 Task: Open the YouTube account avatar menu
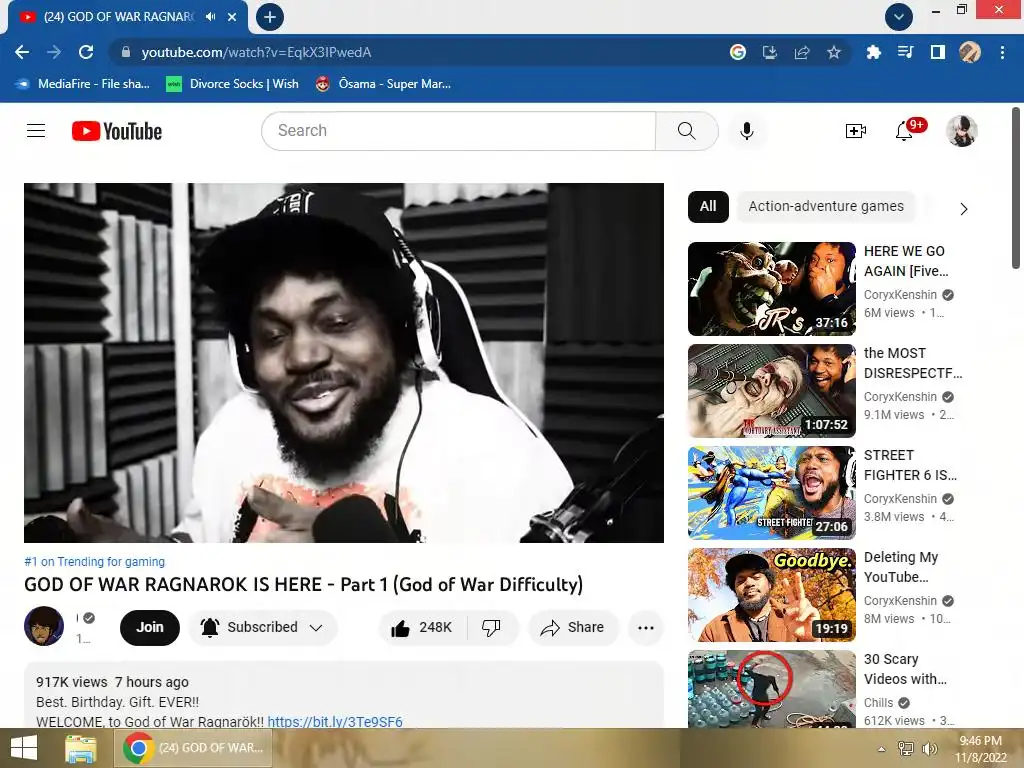(961, 131)
